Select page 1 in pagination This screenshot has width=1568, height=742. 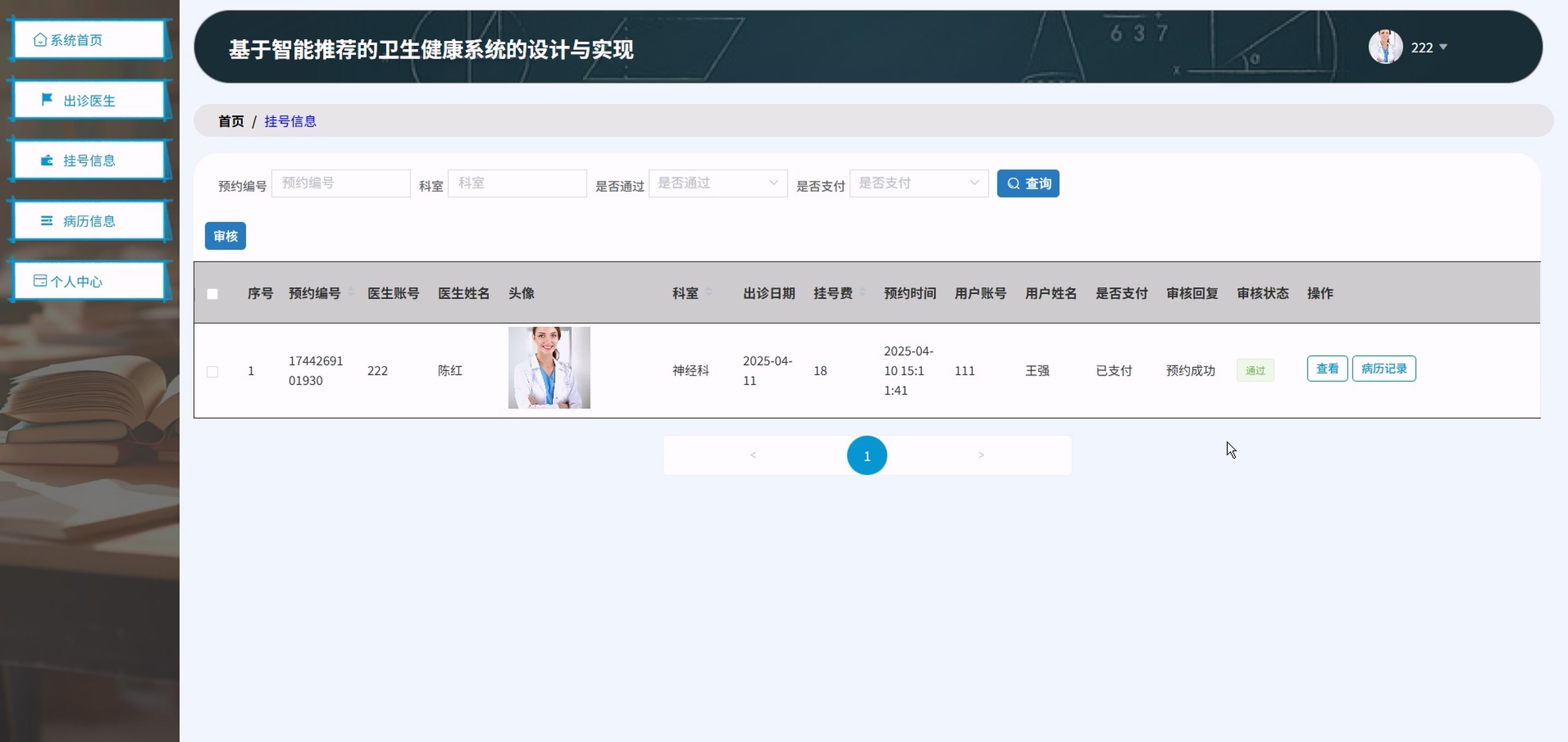867,456
